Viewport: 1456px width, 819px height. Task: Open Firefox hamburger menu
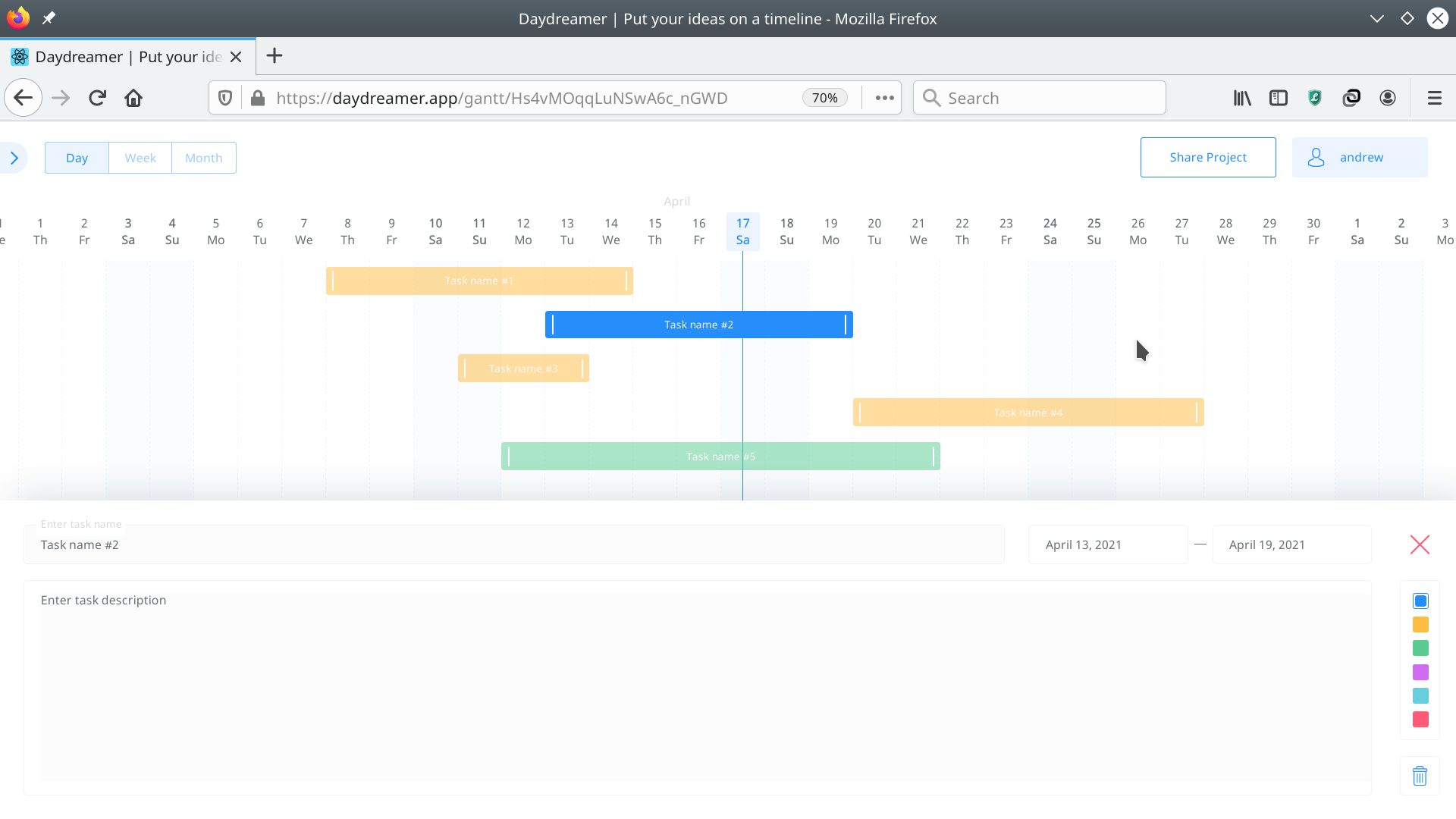(1434, 98)
